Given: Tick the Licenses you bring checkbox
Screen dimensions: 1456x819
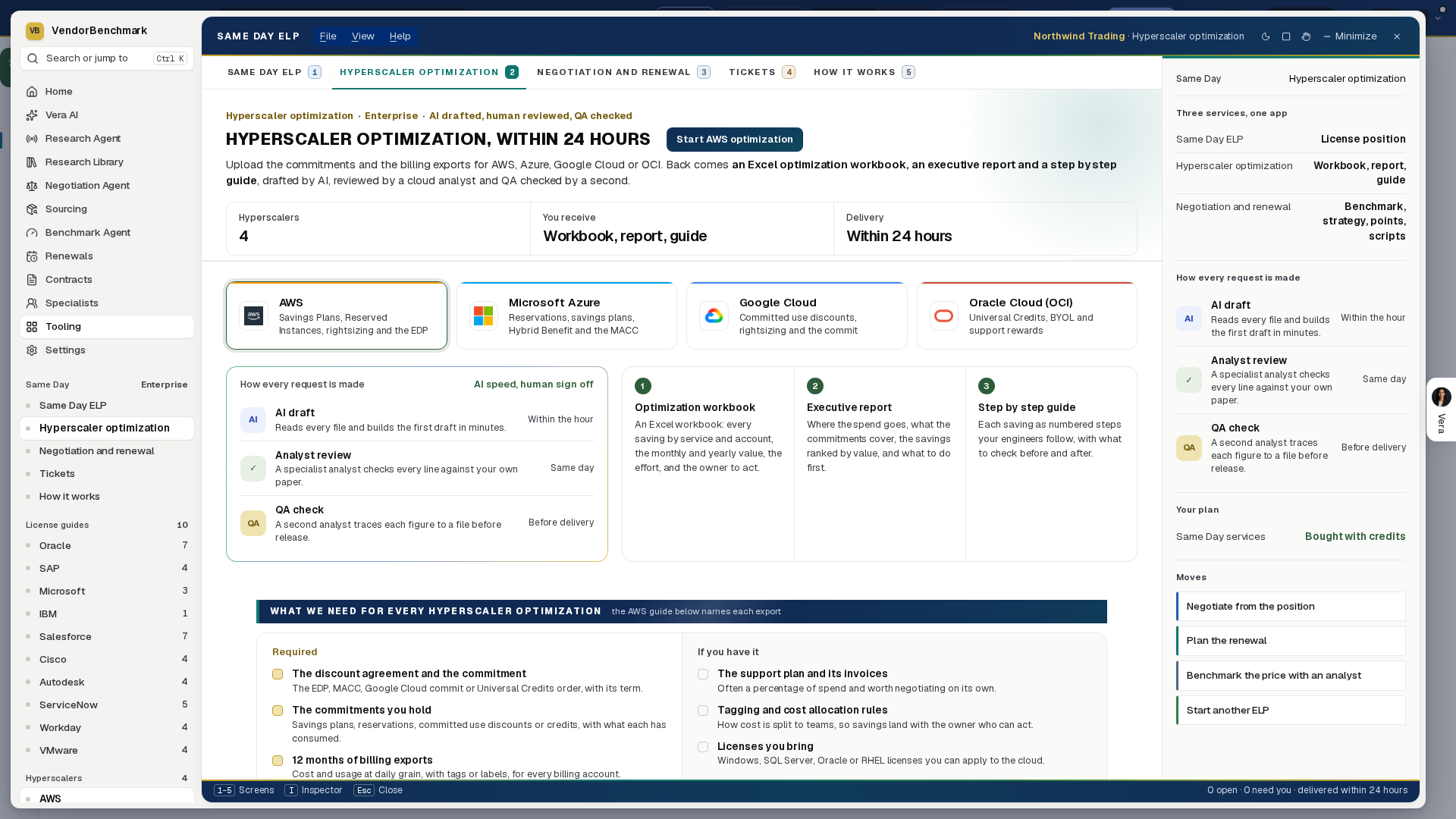Looking at the screenshot, I should tap(703, 747).
